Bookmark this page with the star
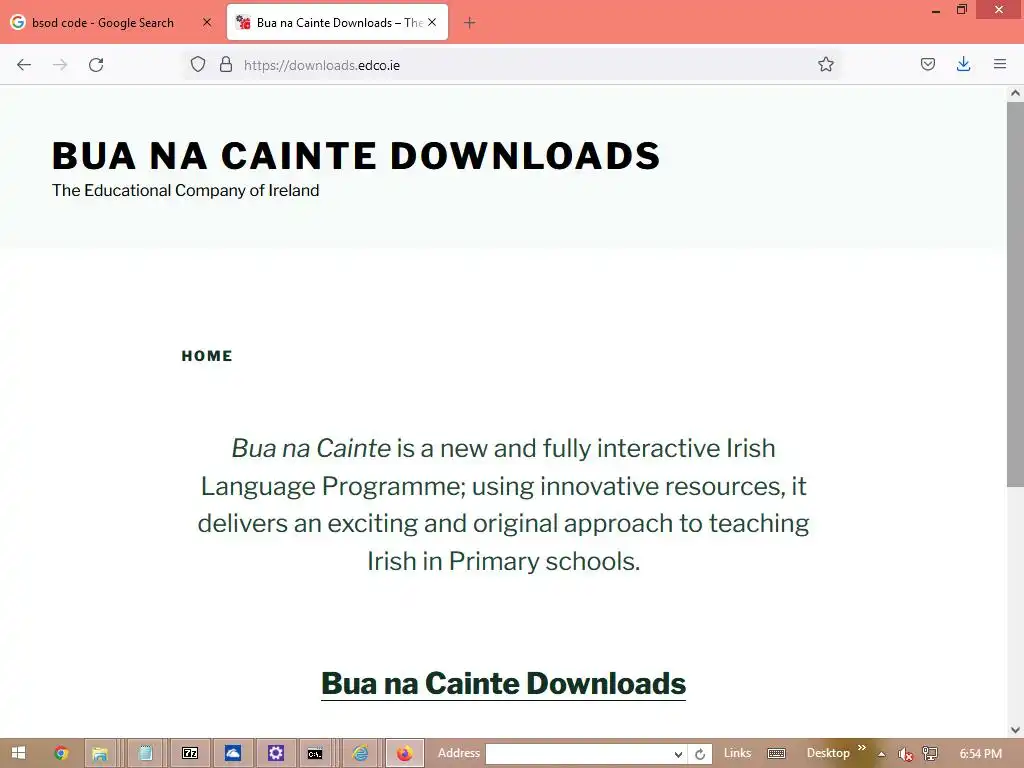 click(x=825, y=64)
